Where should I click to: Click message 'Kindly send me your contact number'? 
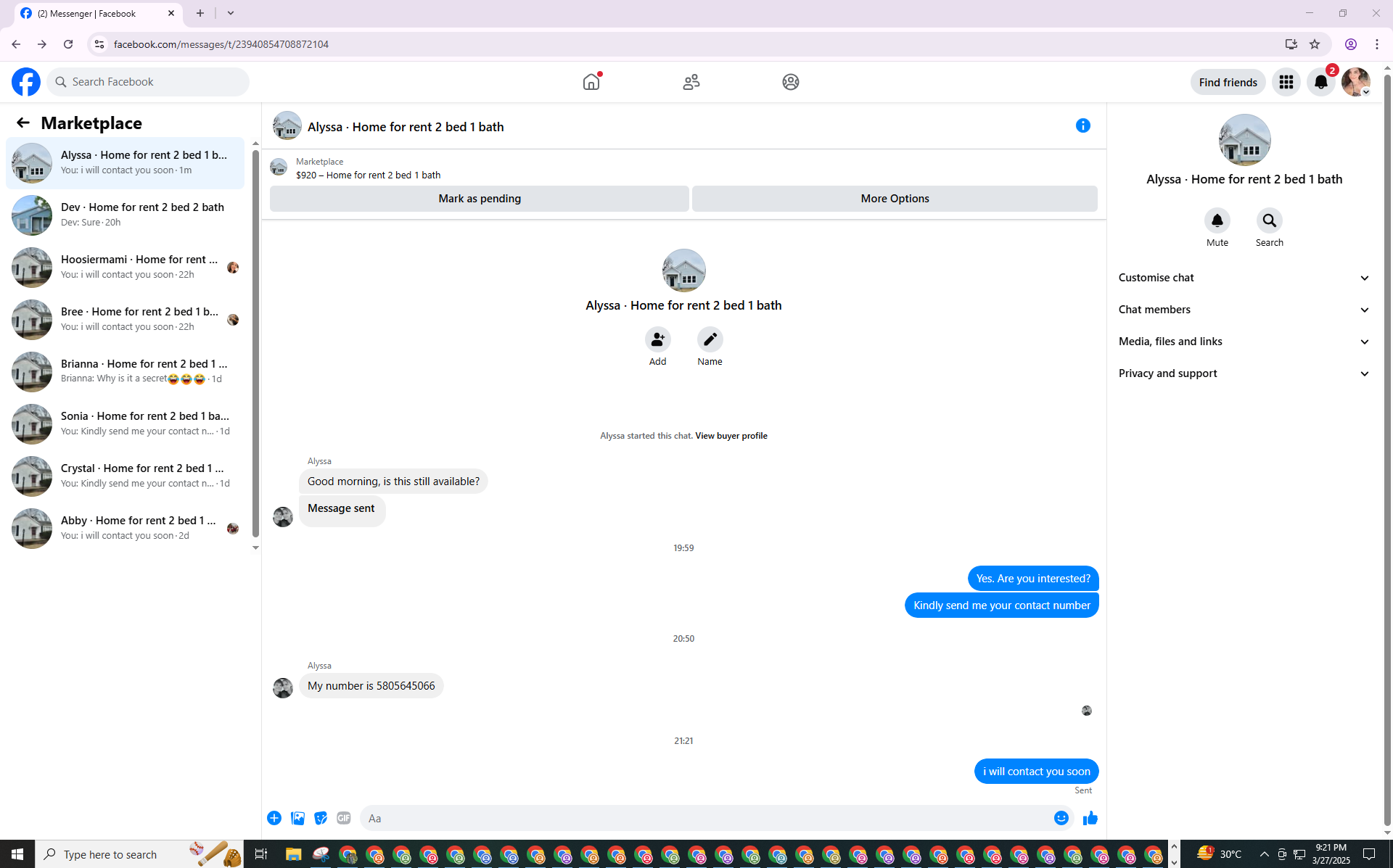pyautogui.click(x=1001, y=605)
